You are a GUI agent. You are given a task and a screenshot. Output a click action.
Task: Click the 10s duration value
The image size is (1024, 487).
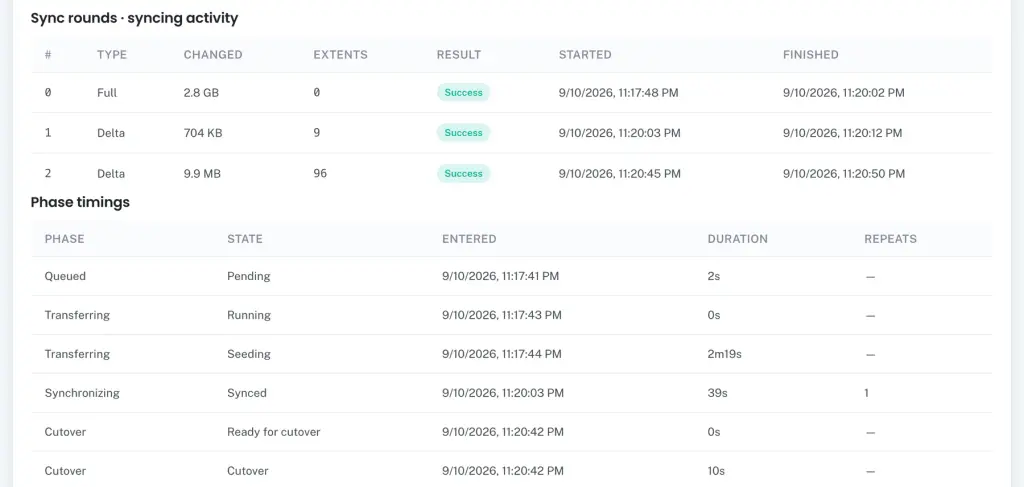pos(716,471)
